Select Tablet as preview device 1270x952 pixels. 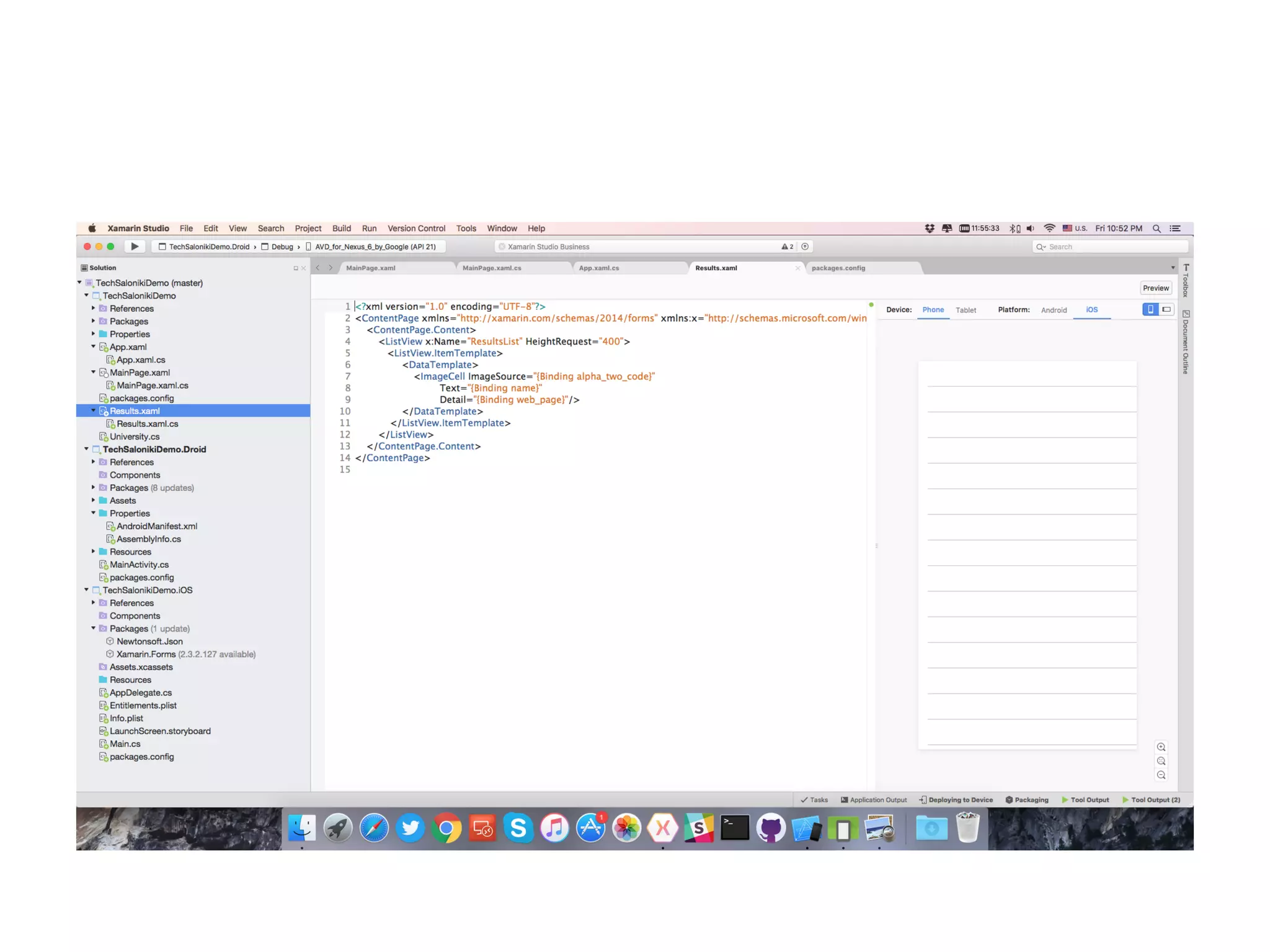[x=966, y=310]
